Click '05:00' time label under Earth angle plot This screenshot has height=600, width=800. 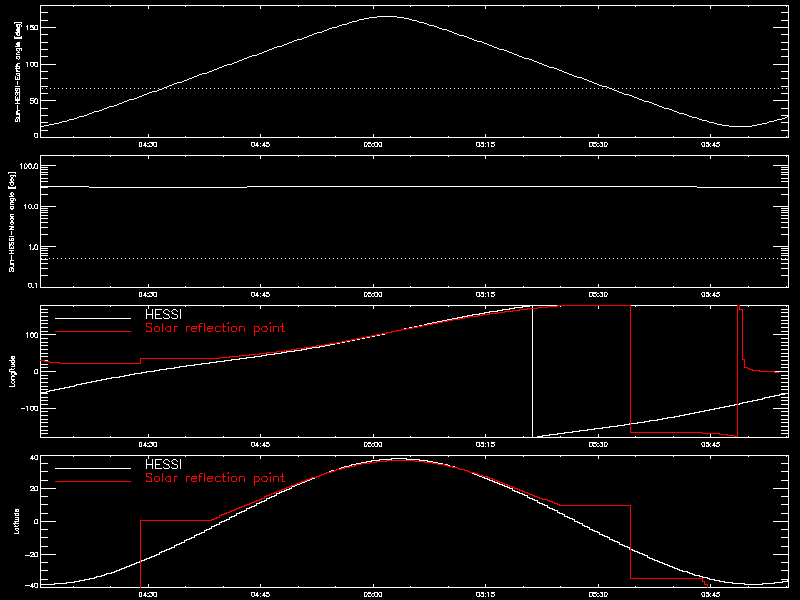coord(373,144)
